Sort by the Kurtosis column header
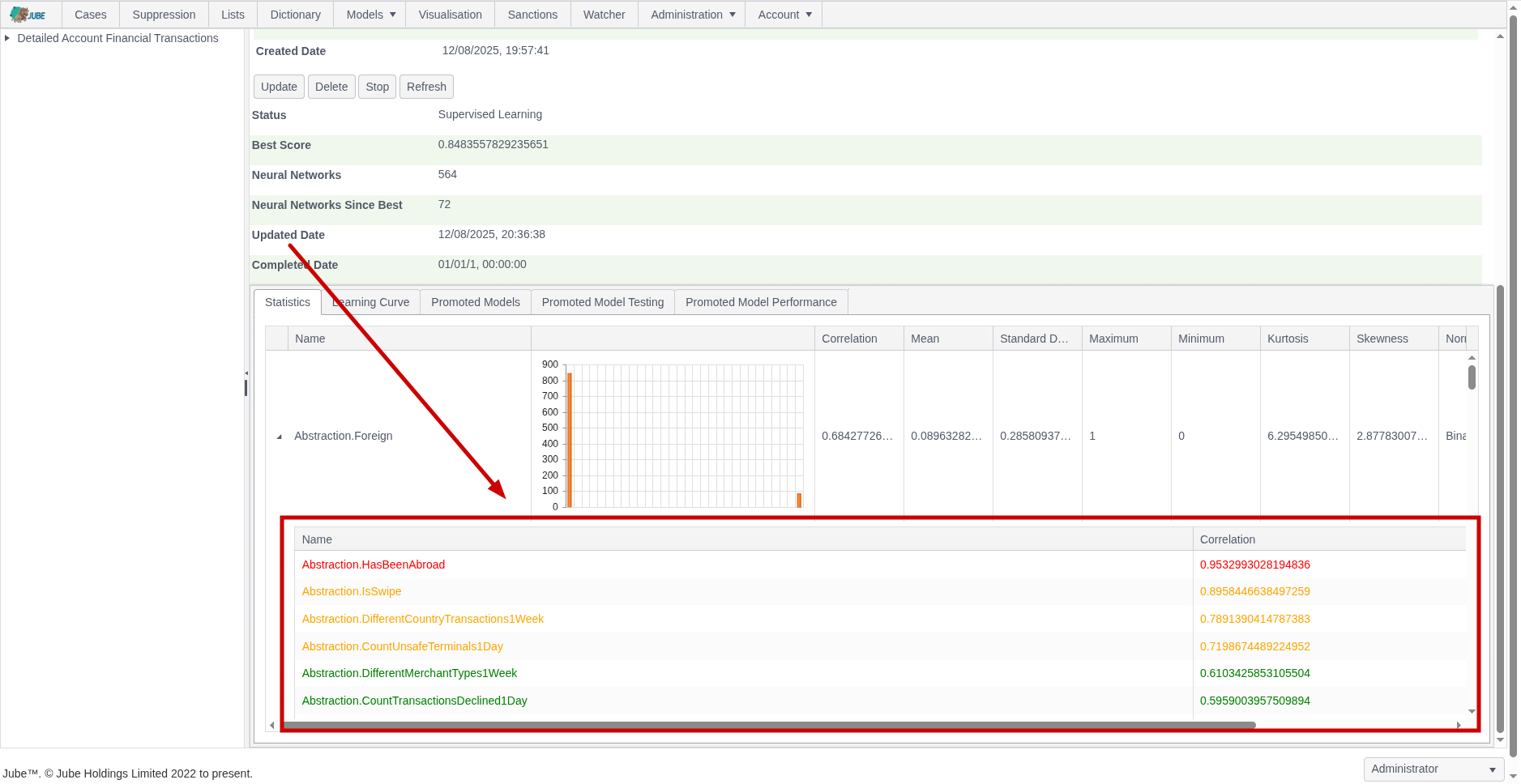1521x784 pixels. pos(1305,339)
